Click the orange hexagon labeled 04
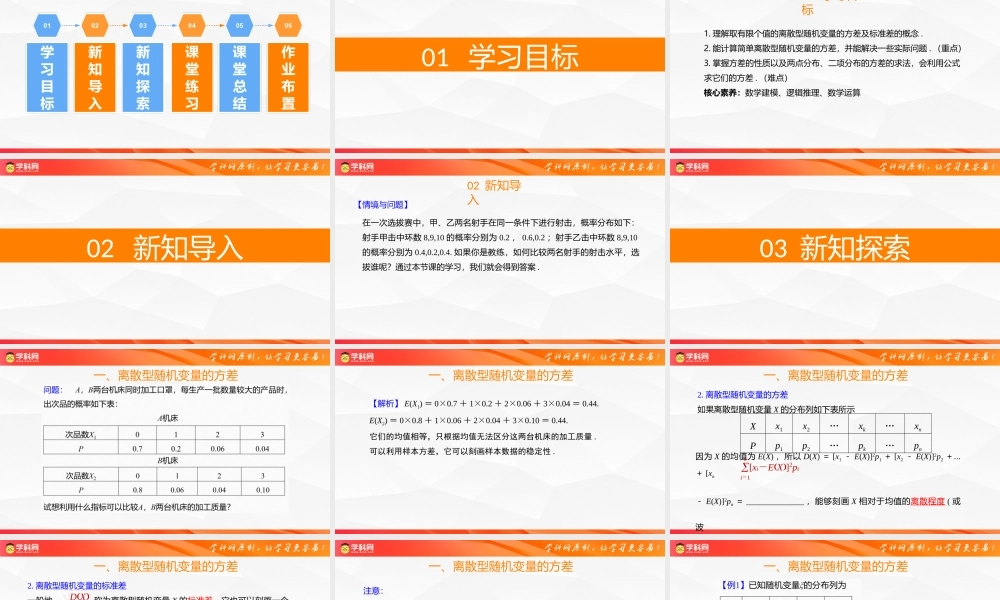Screen dimensions: 1000x600 point(192,26)
